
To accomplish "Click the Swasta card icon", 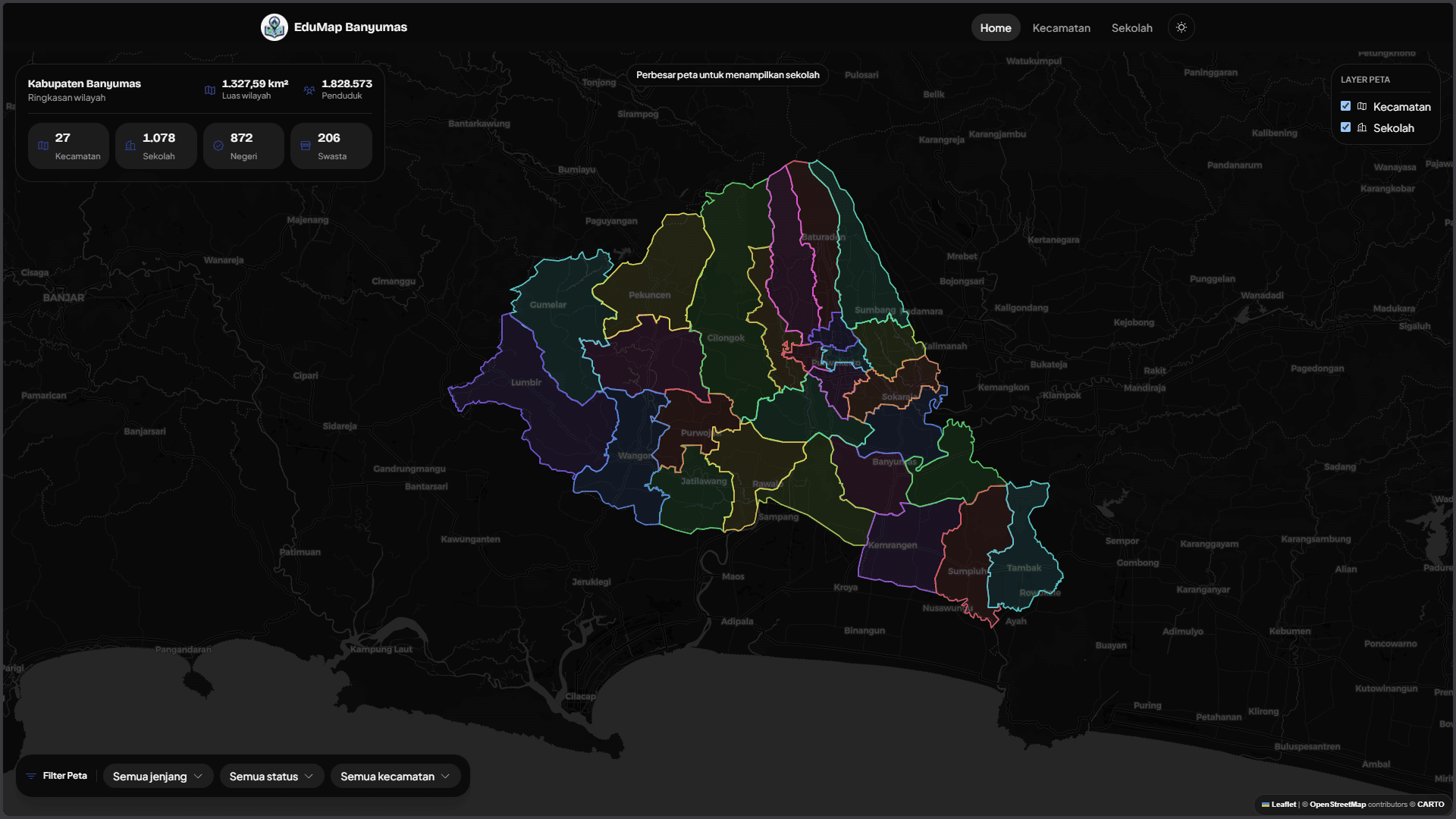I will tap(306, 146).
